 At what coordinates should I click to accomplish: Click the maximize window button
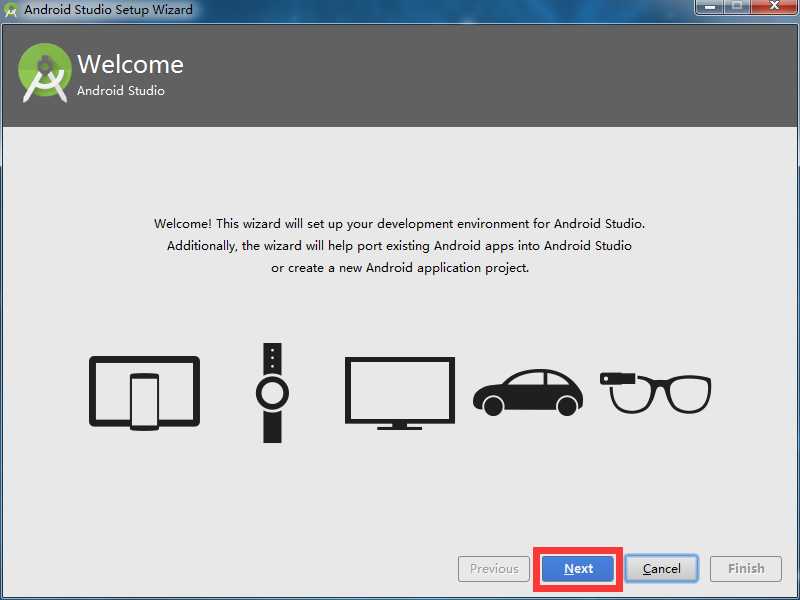click(x=738, y=7)
